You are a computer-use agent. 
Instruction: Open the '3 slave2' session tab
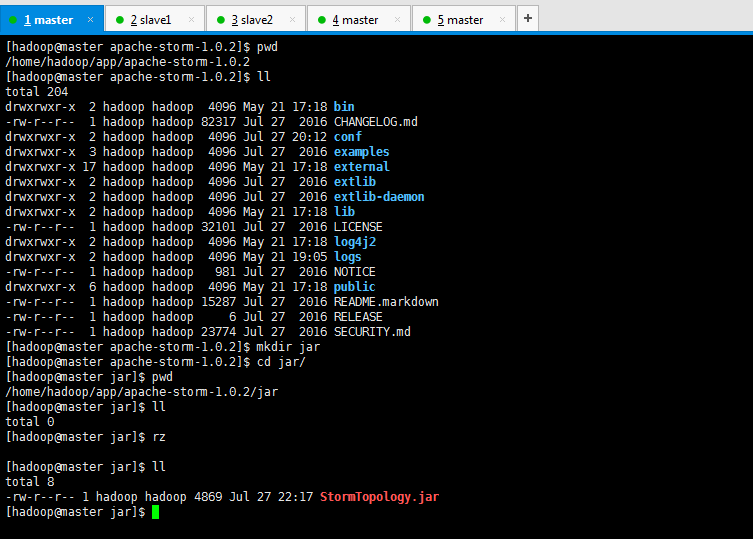coord(256,20)
